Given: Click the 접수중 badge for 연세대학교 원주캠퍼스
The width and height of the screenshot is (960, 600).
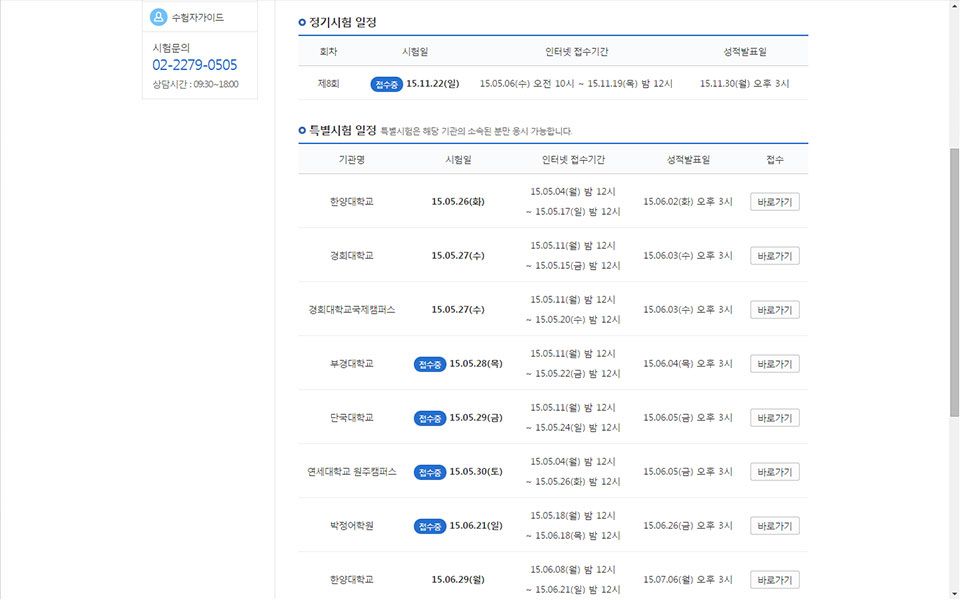Looking at the screenshot, I should coord(430,472).
